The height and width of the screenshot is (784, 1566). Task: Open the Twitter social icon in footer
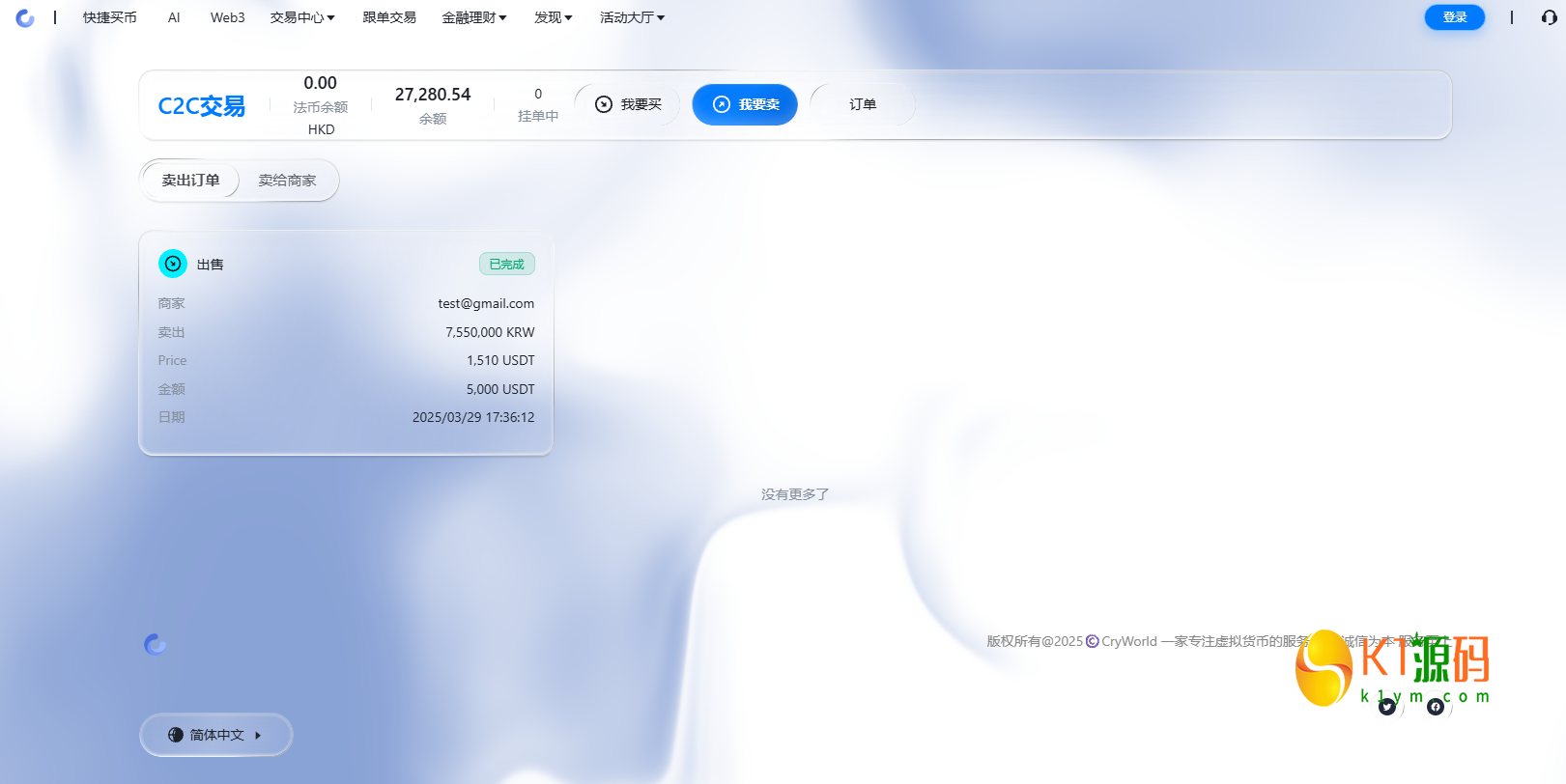[1387, 707]
